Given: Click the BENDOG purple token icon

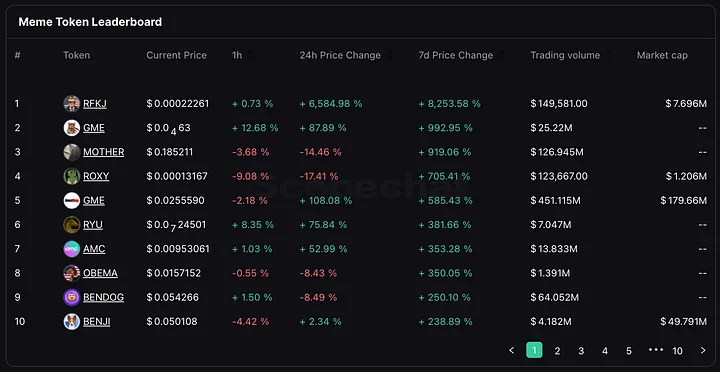Looking at the screenshot, I should pyautogui.click(x=72, y=297).
